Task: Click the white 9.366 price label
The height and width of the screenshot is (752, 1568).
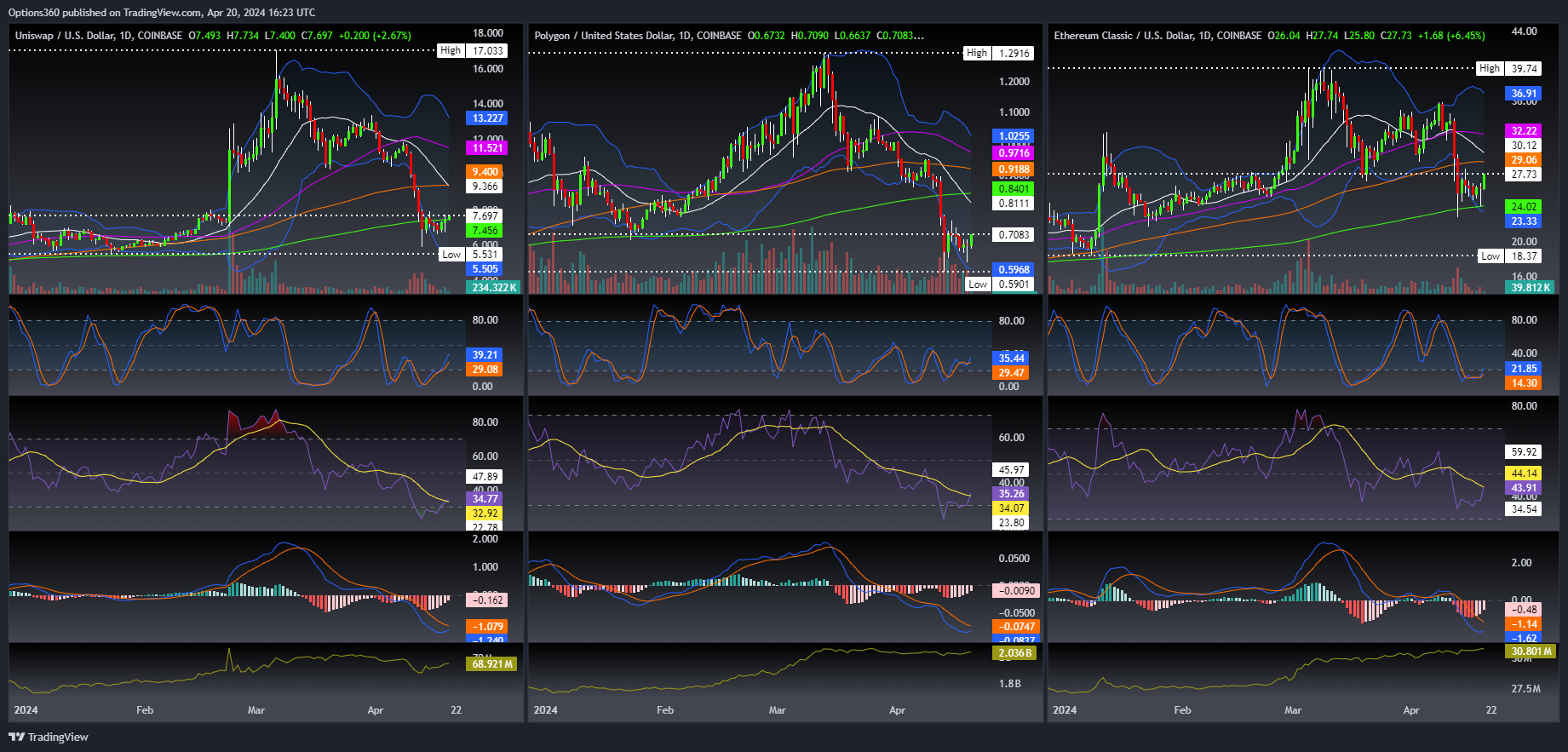Action: coord(485,187)
